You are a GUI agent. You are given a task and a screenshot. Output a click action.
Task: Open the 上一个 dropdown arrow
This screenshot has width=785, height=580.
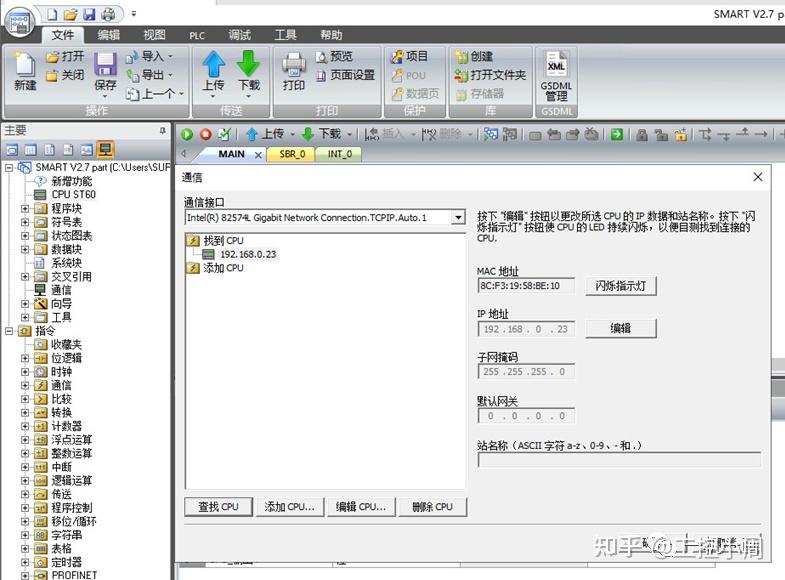(181, 94)
